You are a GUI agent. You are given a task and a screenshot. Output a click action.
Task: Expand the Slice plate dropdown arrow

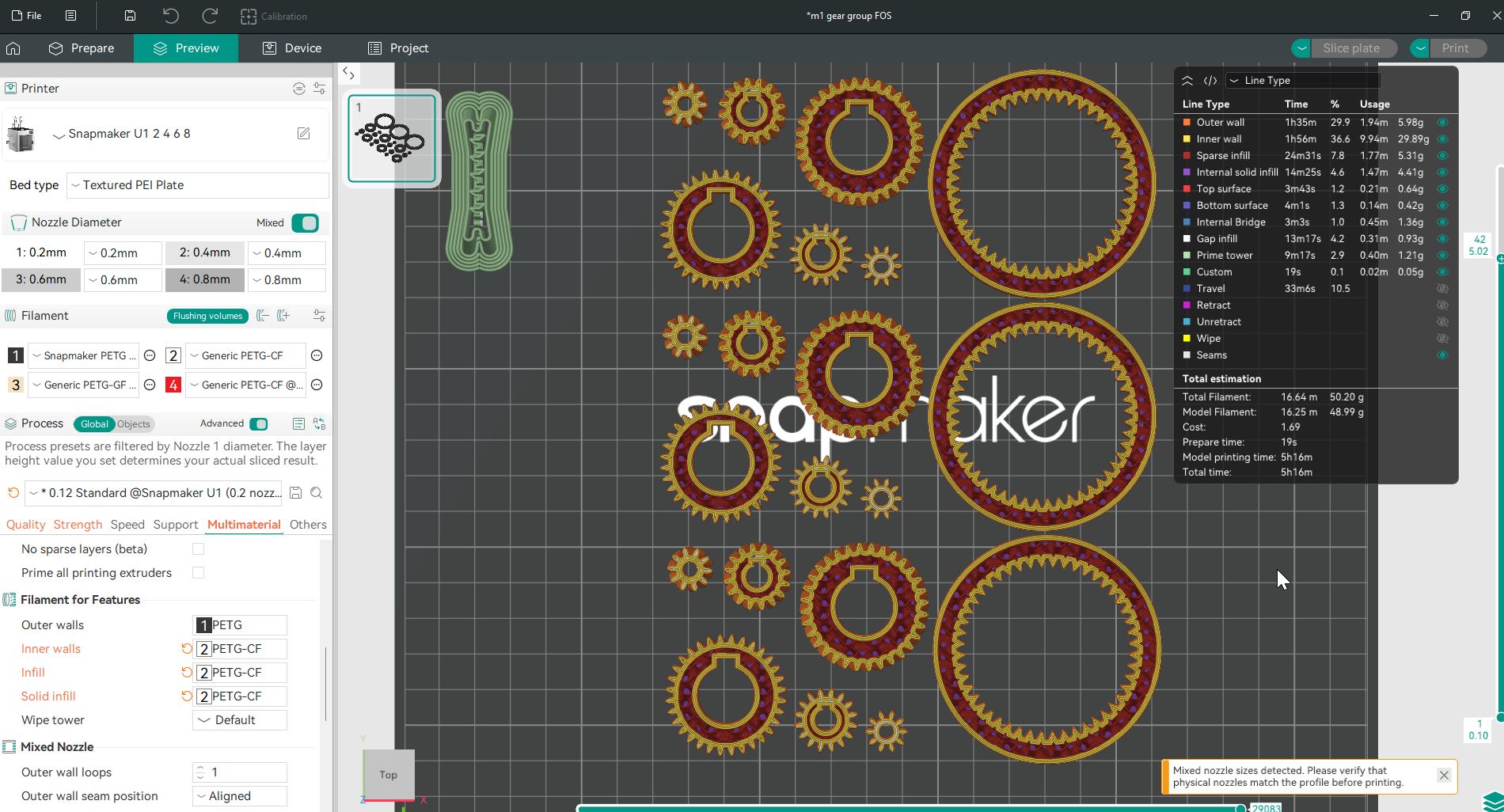tap(1301, 48)
